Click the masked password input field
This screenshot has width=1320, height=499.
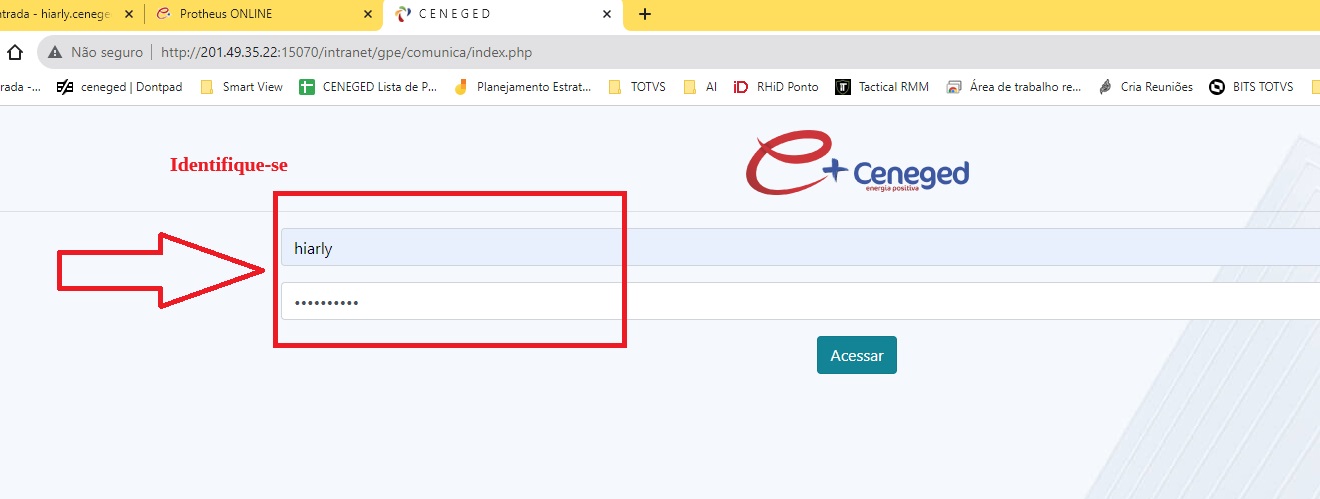800,301
